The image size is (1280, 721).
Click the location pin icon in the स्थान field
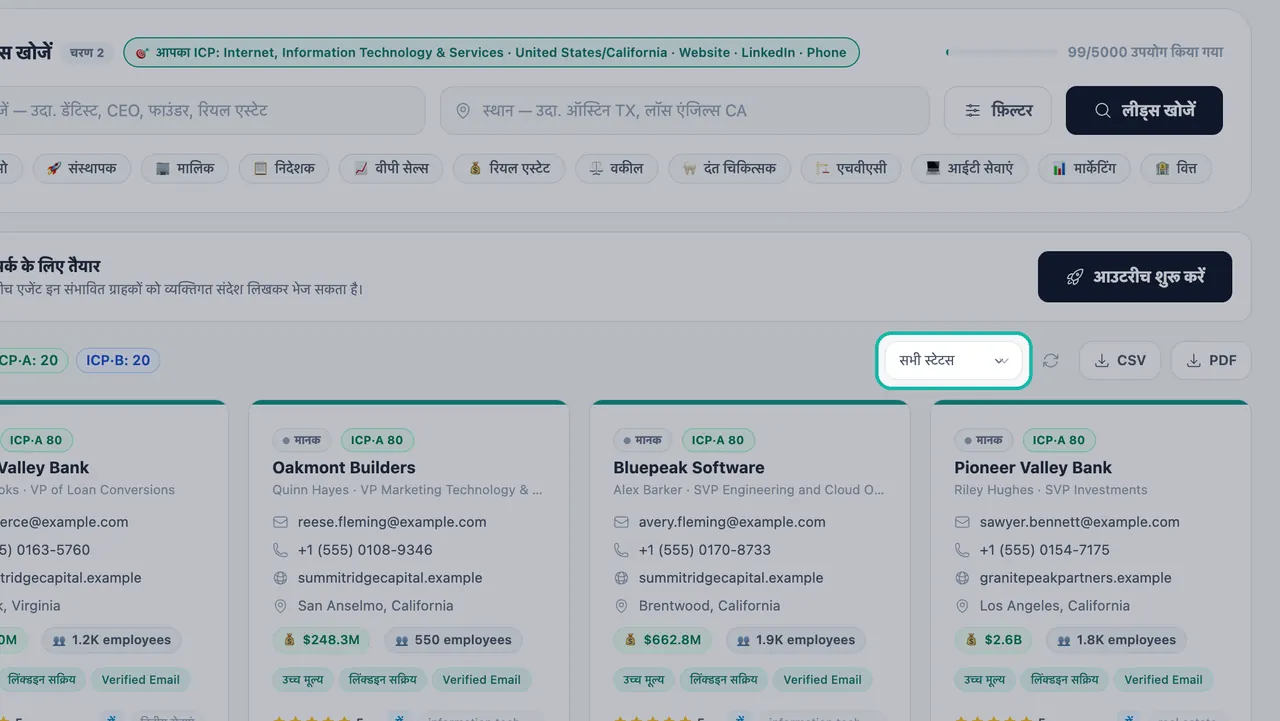[463, 110]
